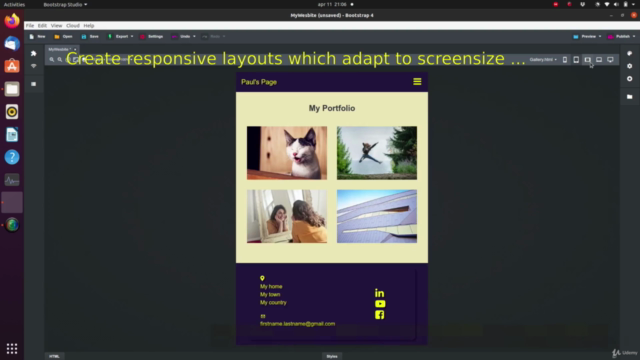Open the Settings toolbar button
Screen dimensions: 640x360
pyautogui.click(x=151, y=36)
